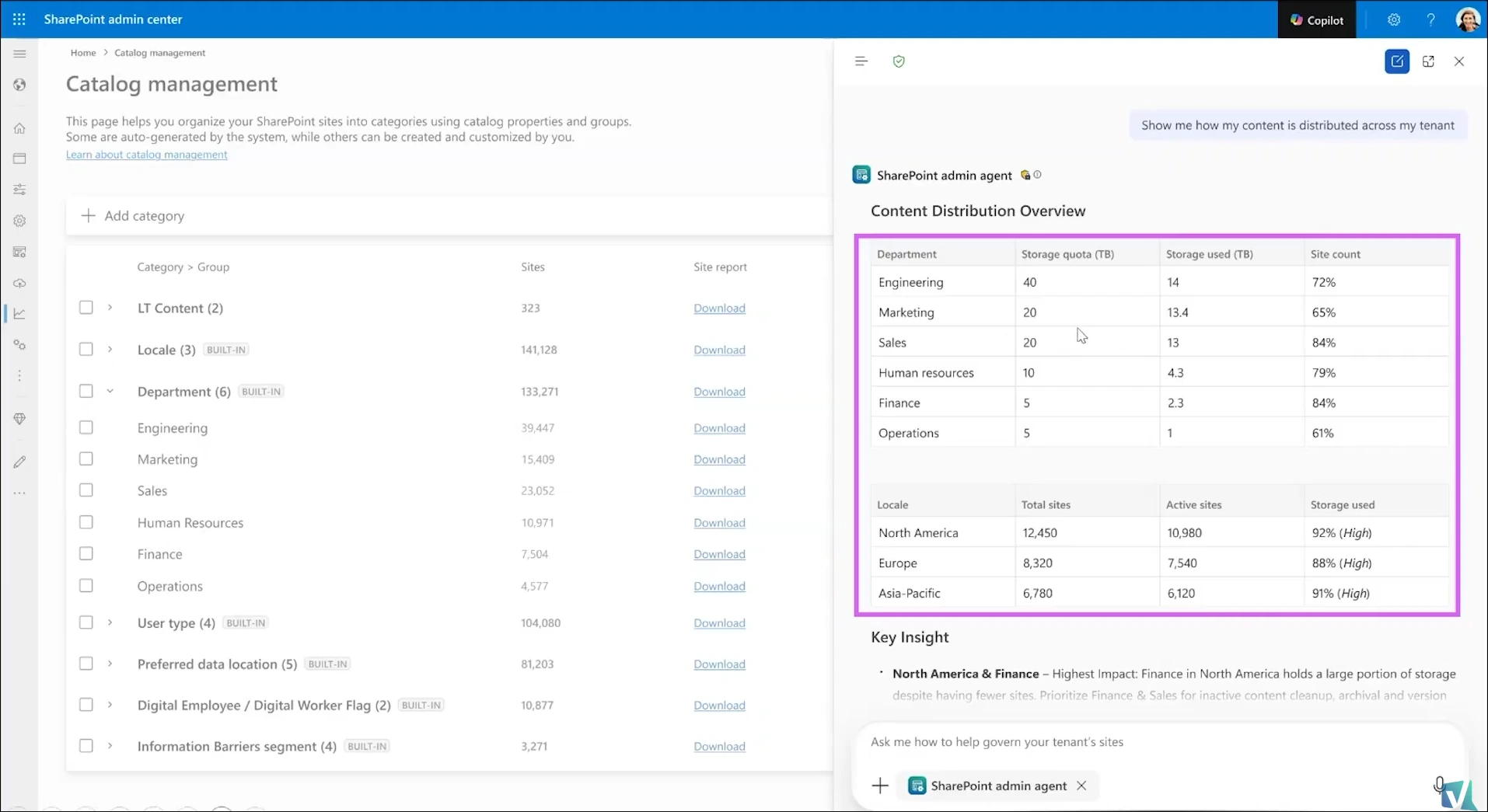Open settings gear in top bar

point(1394,20)
